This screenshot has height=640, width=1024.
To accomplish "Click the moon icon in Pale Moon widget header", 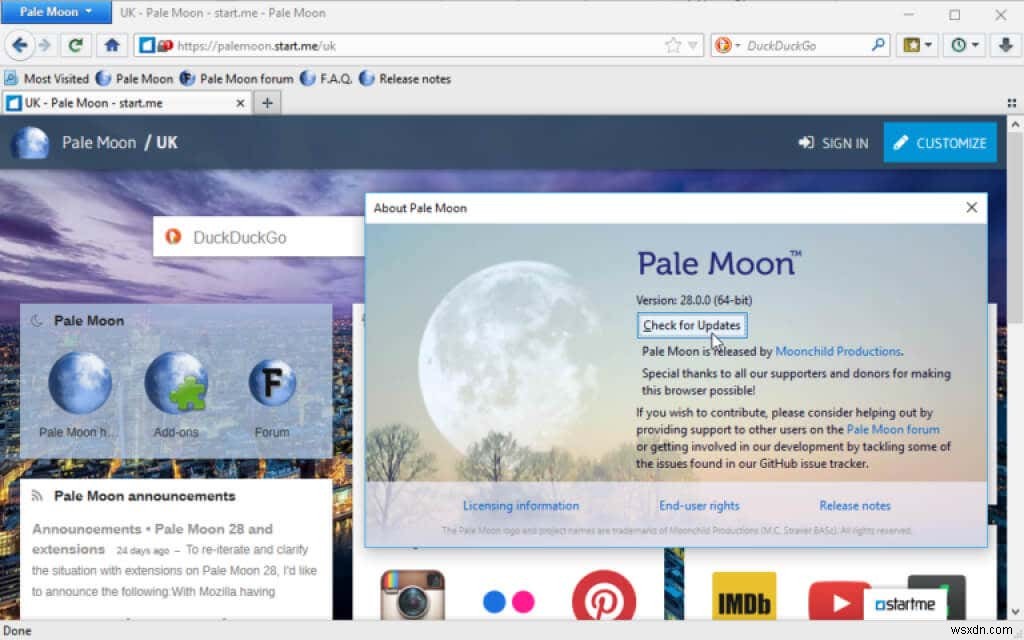I will [x=37, y=321].
